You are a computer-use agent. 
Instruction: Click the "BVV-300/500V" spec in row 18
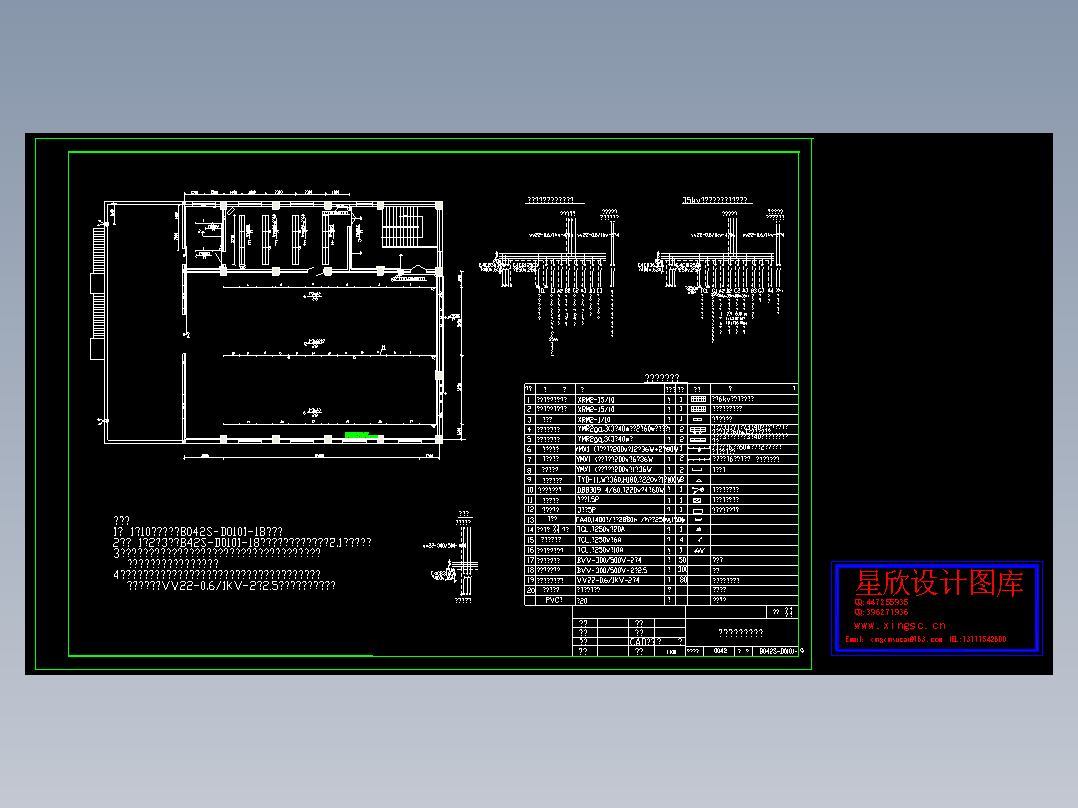coord(612,570)
